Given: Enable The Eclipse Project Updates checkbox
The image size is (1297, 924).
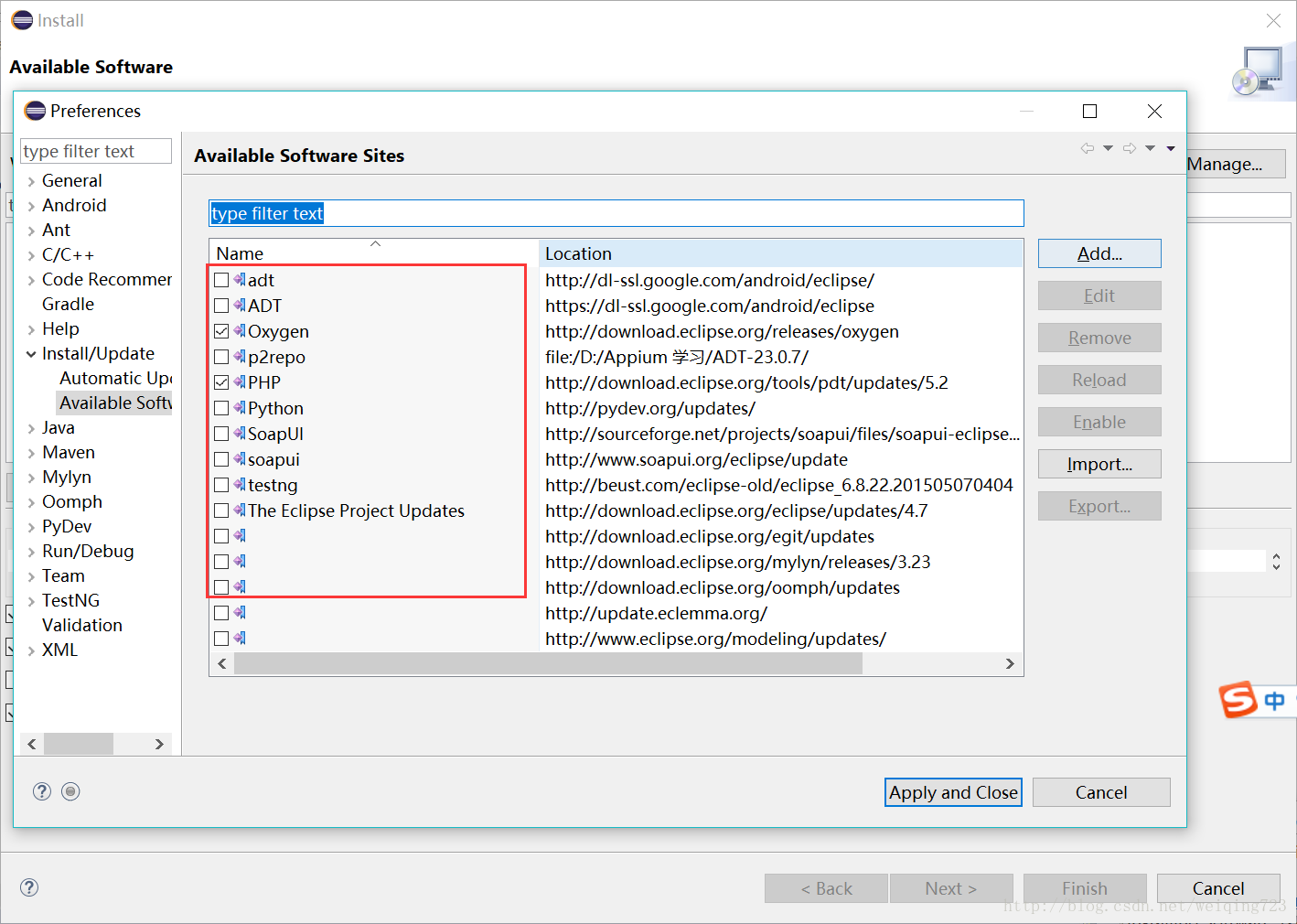Looking at the screenshot, I should coord(221,510).
